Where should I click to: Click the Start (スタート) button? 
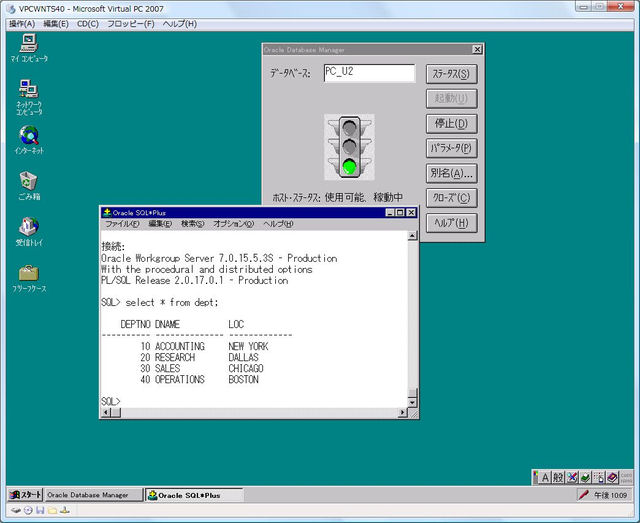point(25,495)
